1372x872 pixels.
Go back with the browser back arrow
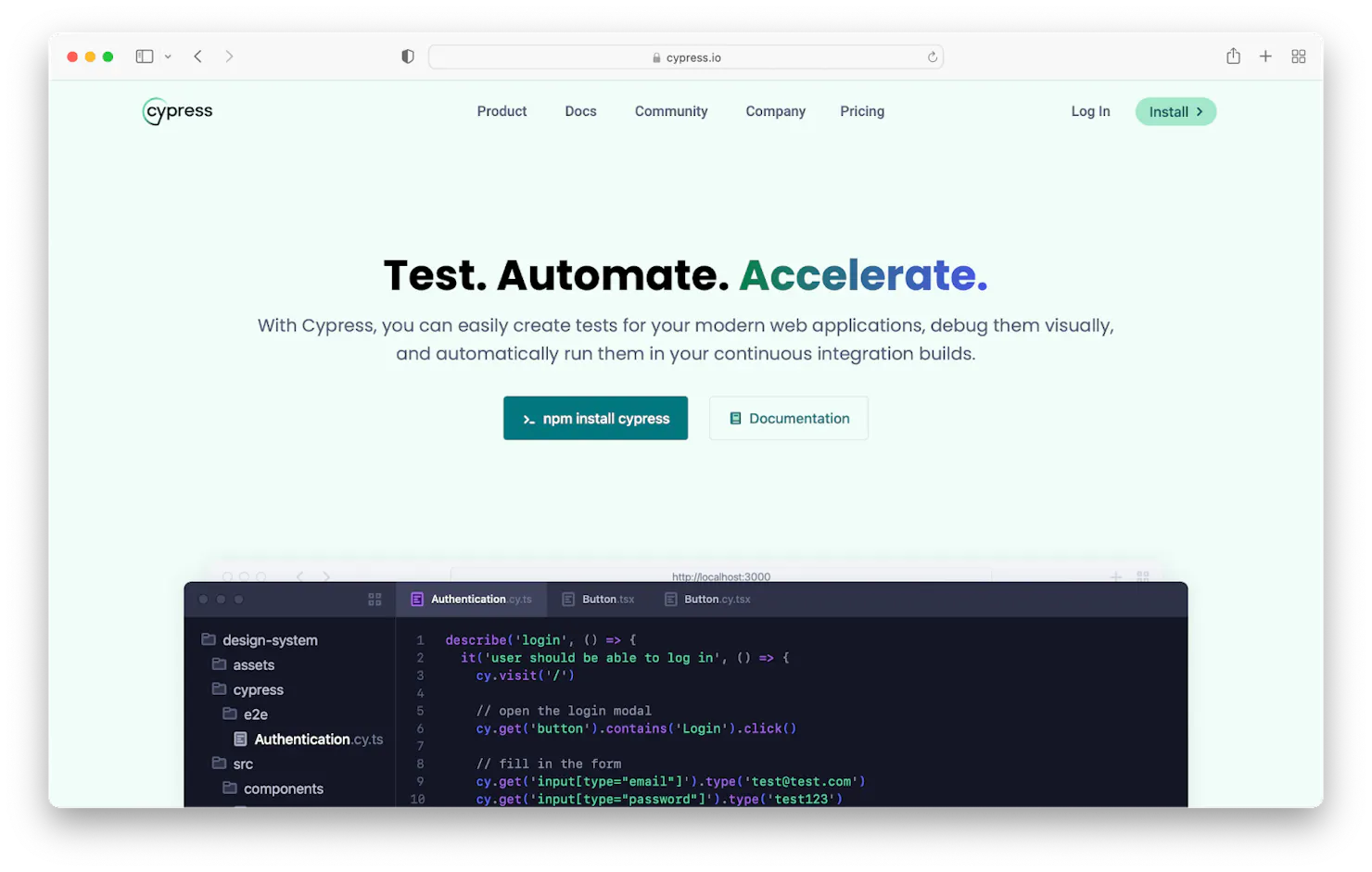click(197, 57)
